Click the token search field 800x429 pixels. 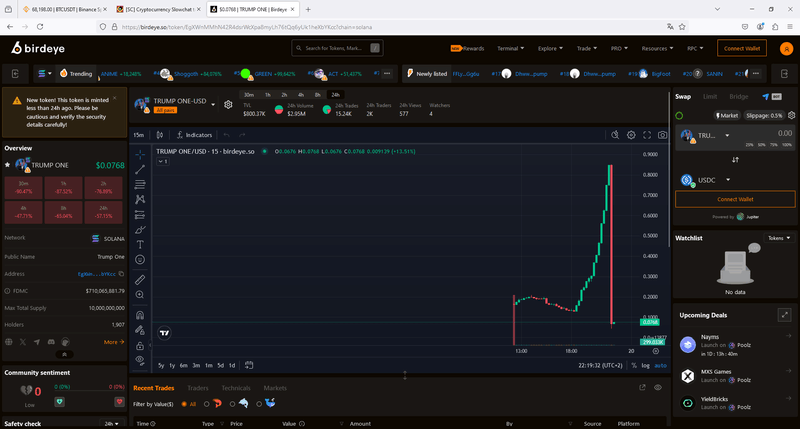point(337,48)
